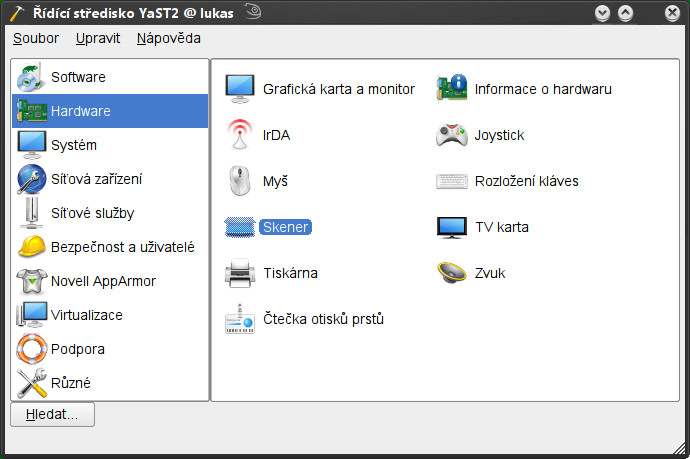Image resolution: width=690 pixels, height=459 pixels.
Task: Click the Myš module label
Action: point(275,181)
